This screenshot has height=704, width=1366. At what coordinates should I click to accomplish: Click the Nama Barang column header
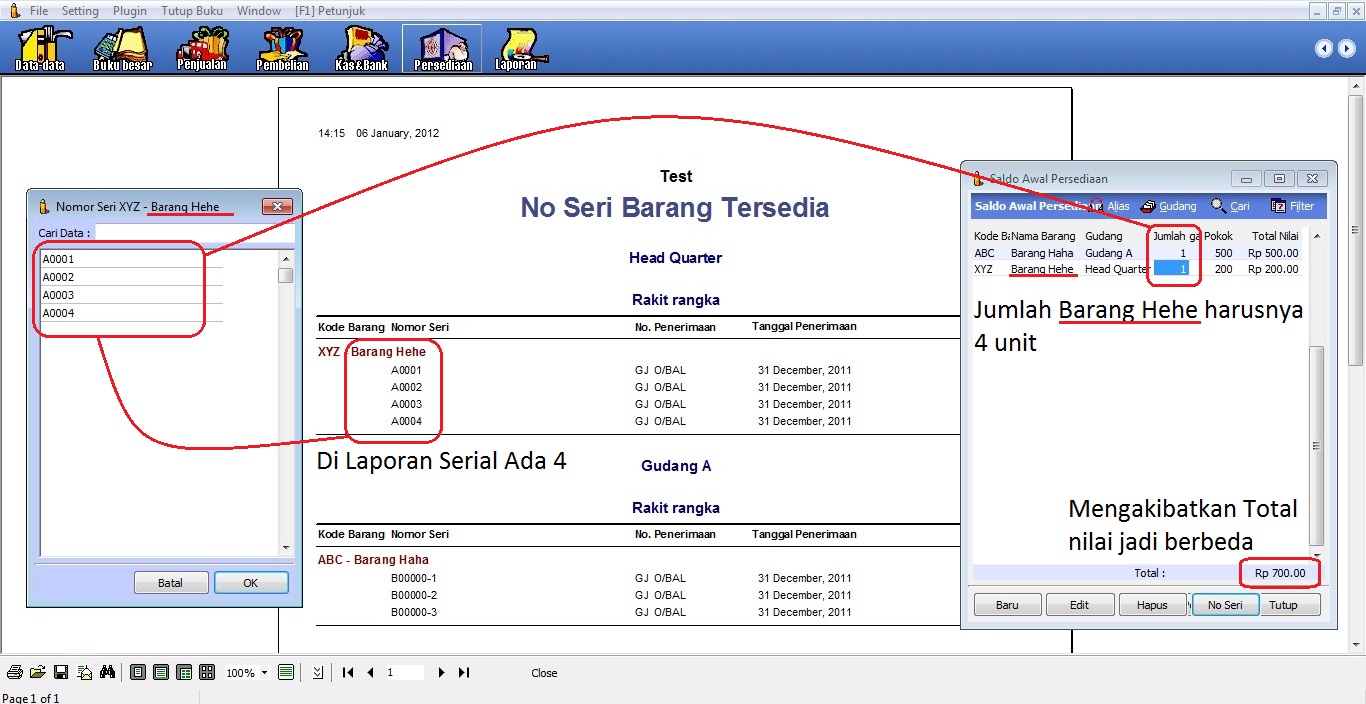click(1043, 236)
